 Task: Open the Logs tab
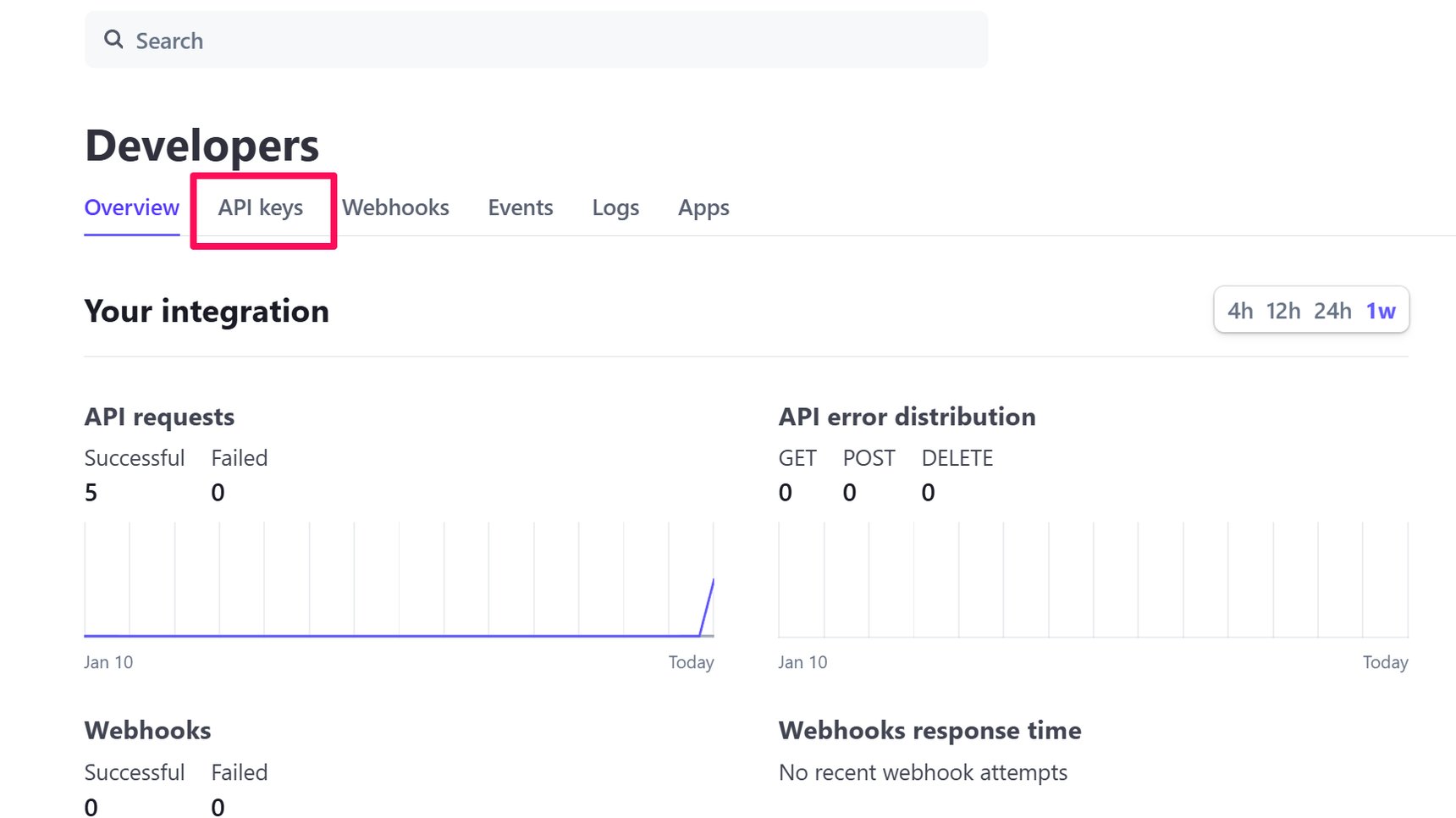(615, 207)
